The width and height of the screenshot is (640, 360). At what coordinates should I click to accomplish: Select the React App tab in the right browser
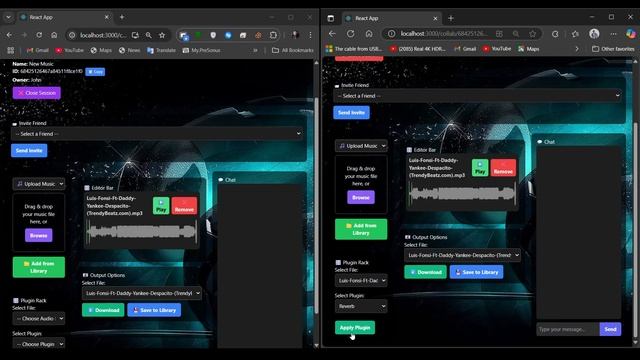392,18
